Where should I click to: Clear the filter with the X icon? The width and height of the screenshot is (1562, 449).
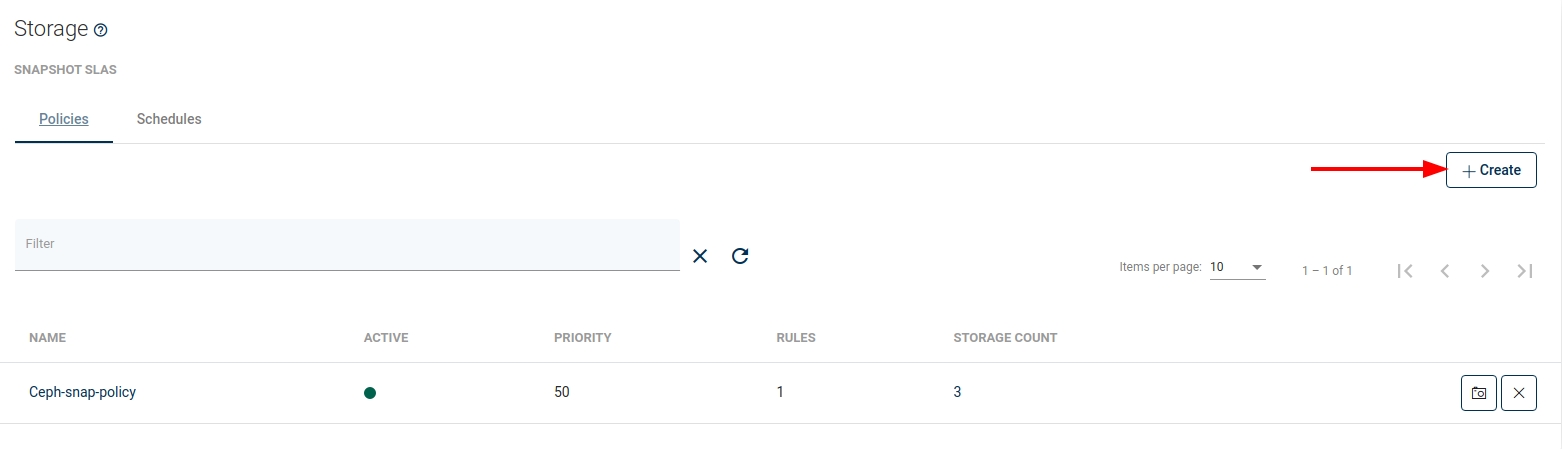700,256
